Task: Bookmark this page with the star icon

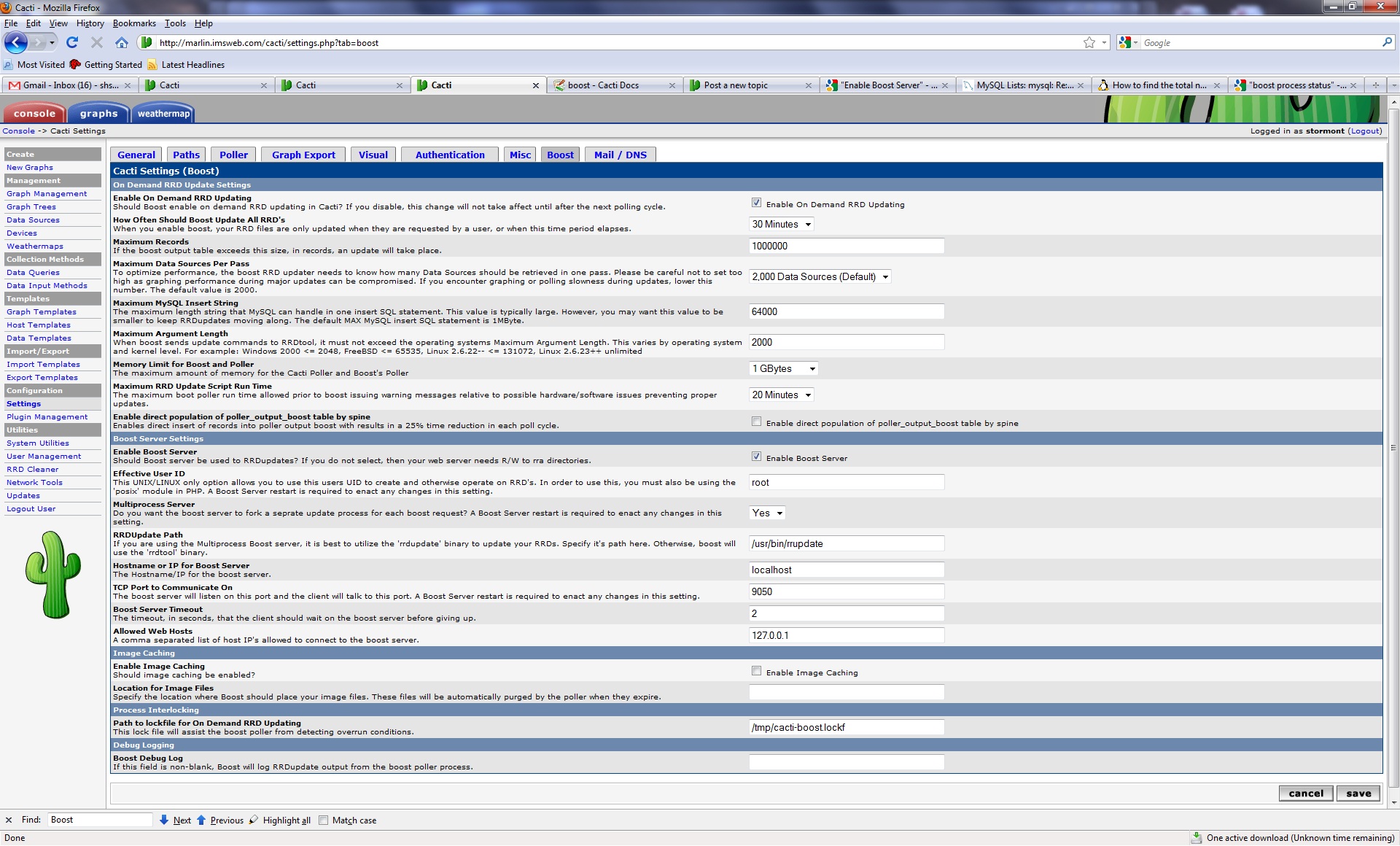Action: click(1089, 42)
